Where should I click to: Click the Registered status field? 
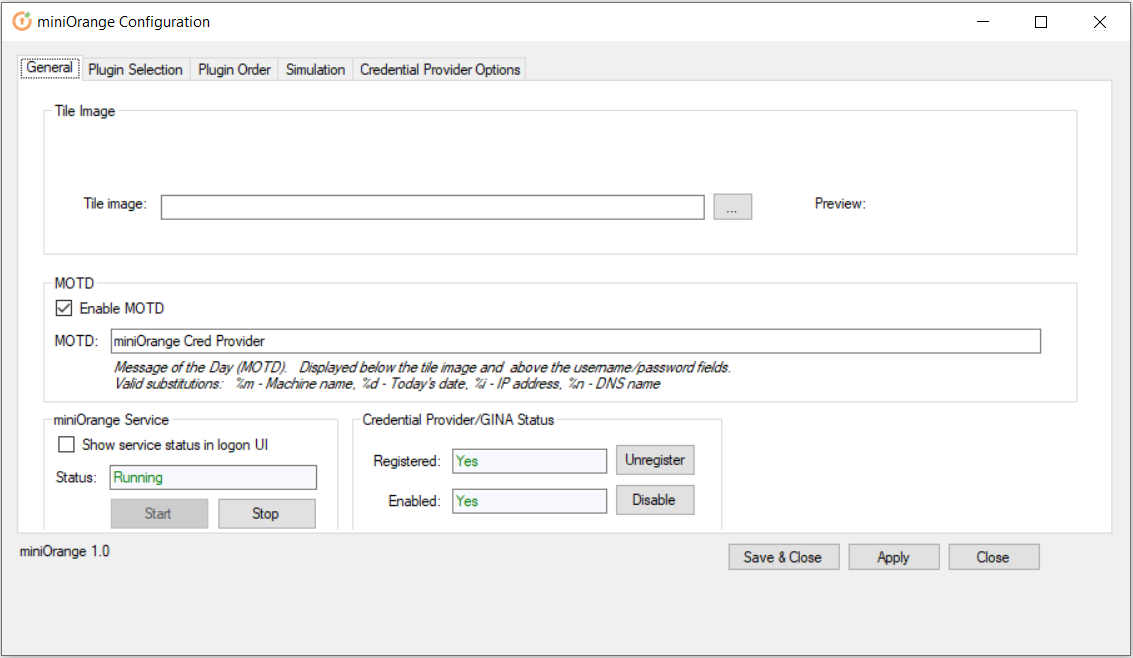[529, 462]
